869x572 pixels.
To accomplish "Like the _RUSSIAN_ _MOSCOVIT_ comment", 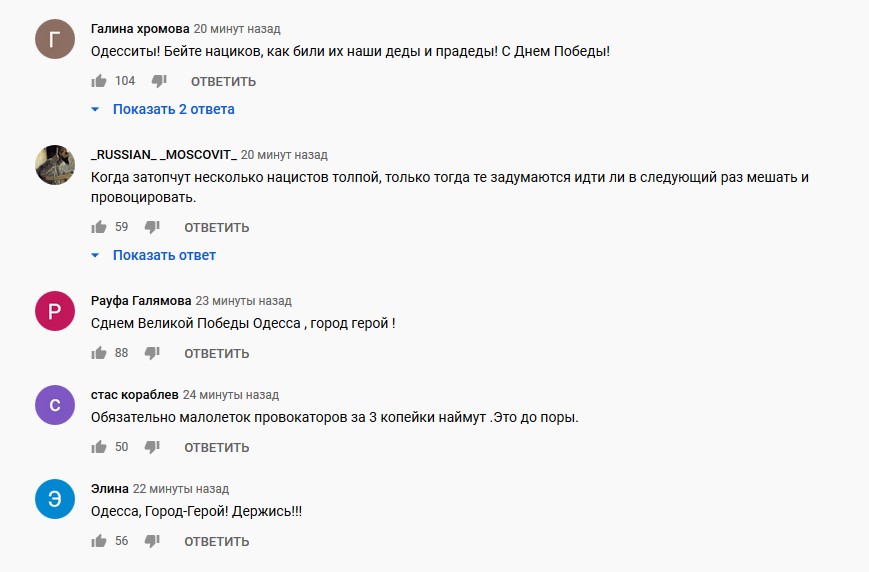I will pyautogui.click(x=99, y=227).
